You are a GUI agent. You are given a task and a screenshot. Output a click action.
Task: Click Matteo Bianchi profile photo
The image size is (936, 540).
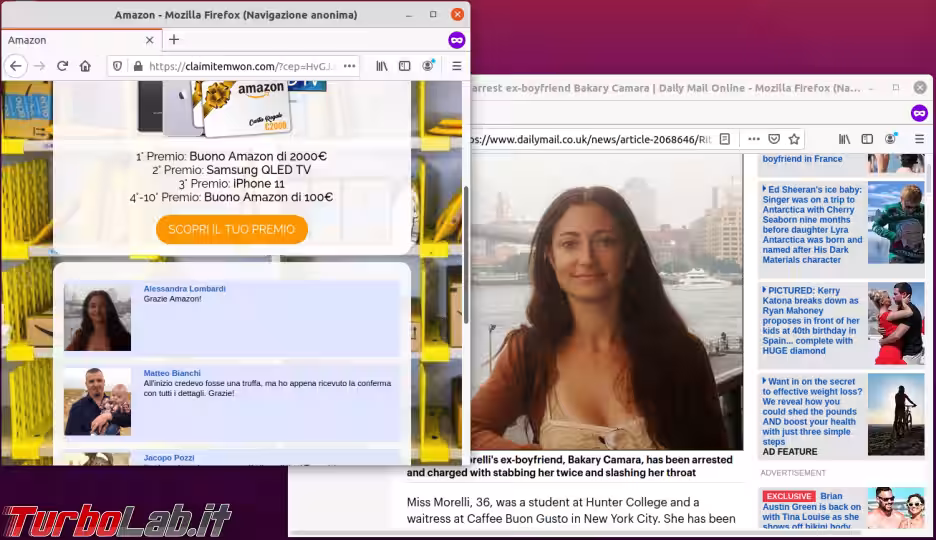(97, 401)
